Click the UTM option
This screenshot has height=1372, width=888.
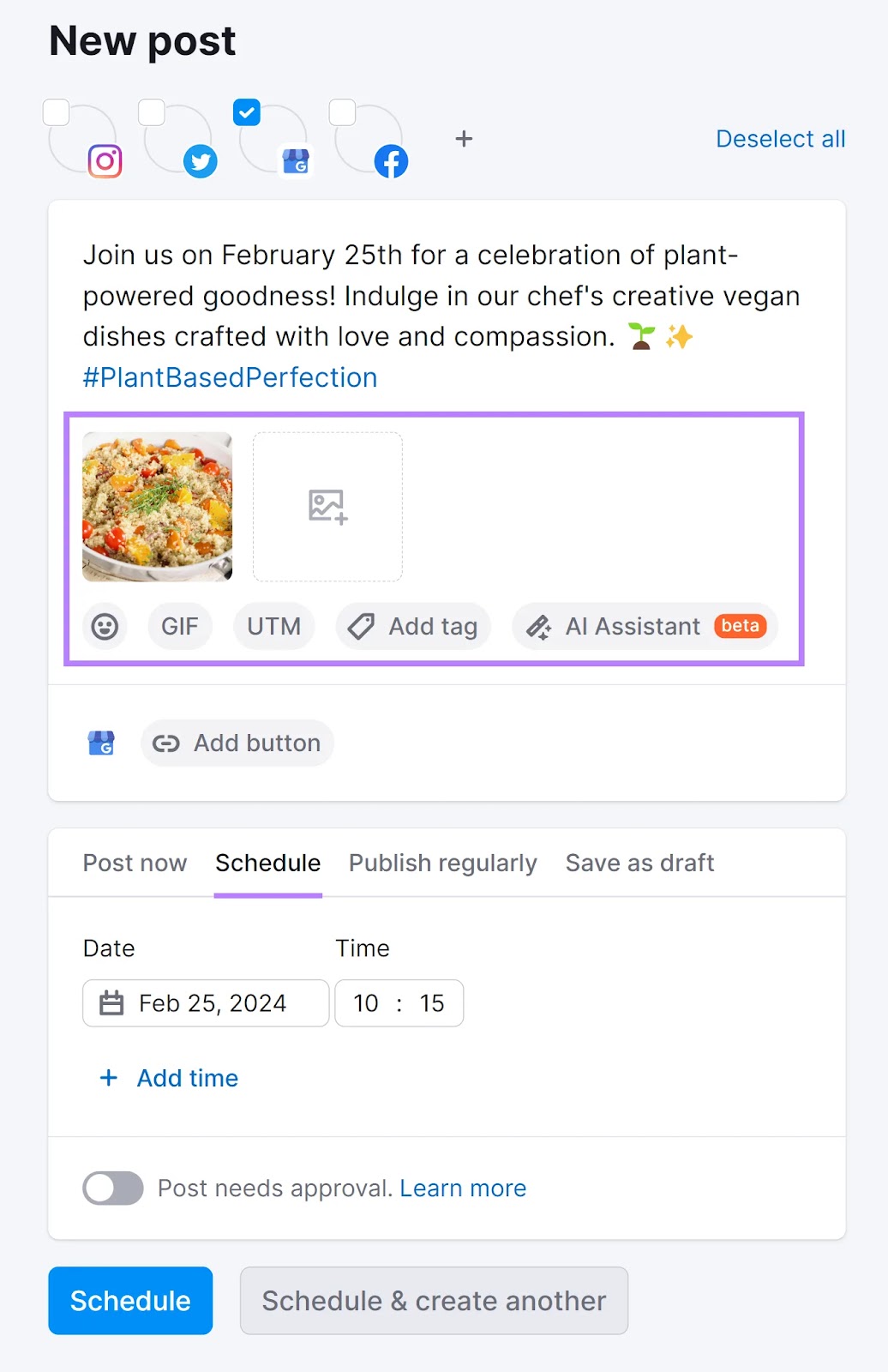273,627
